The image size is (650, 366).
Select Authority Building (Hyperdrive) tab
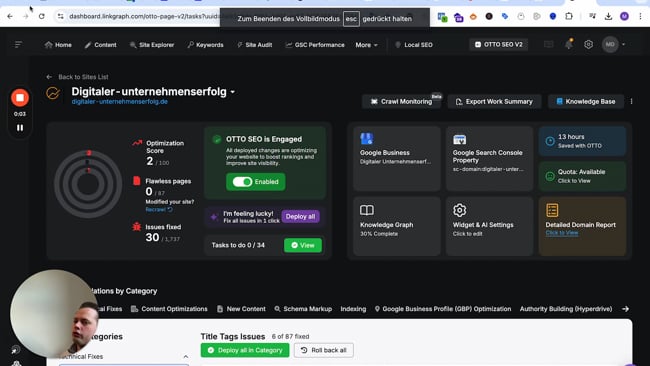pyautogui.click(x=566, y=309)
